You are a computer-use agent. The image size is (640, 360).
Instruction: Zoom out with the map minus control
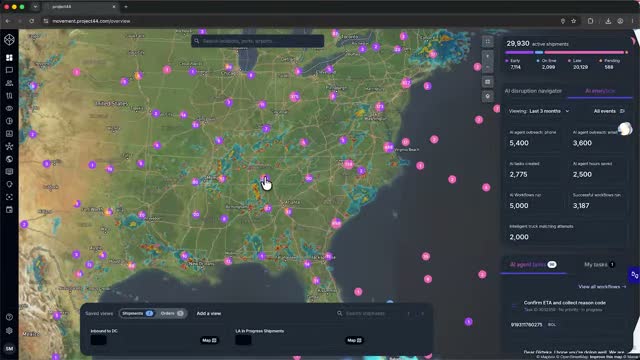(x=487, y=67)
